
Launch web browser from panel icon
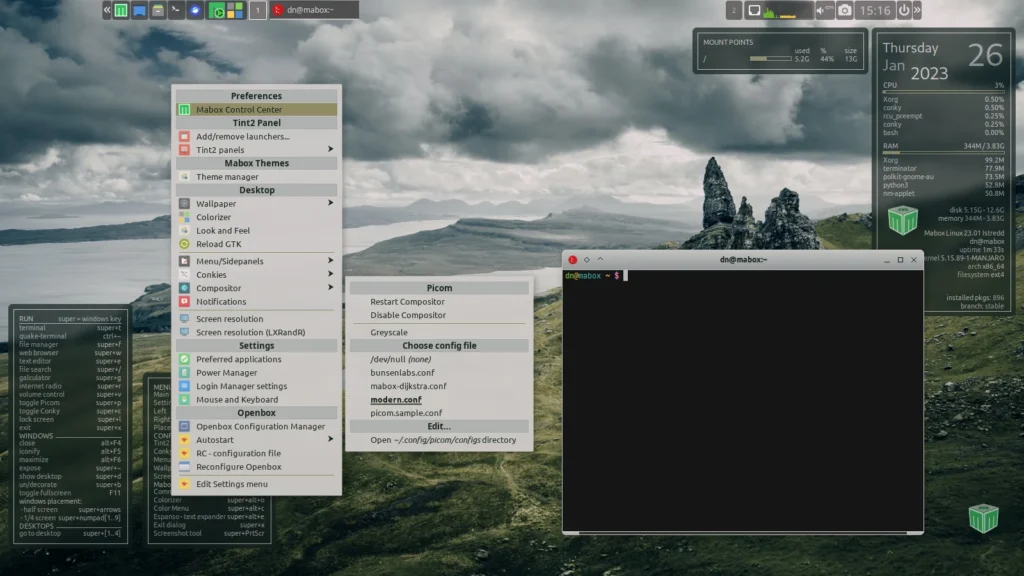coord(195,10)
